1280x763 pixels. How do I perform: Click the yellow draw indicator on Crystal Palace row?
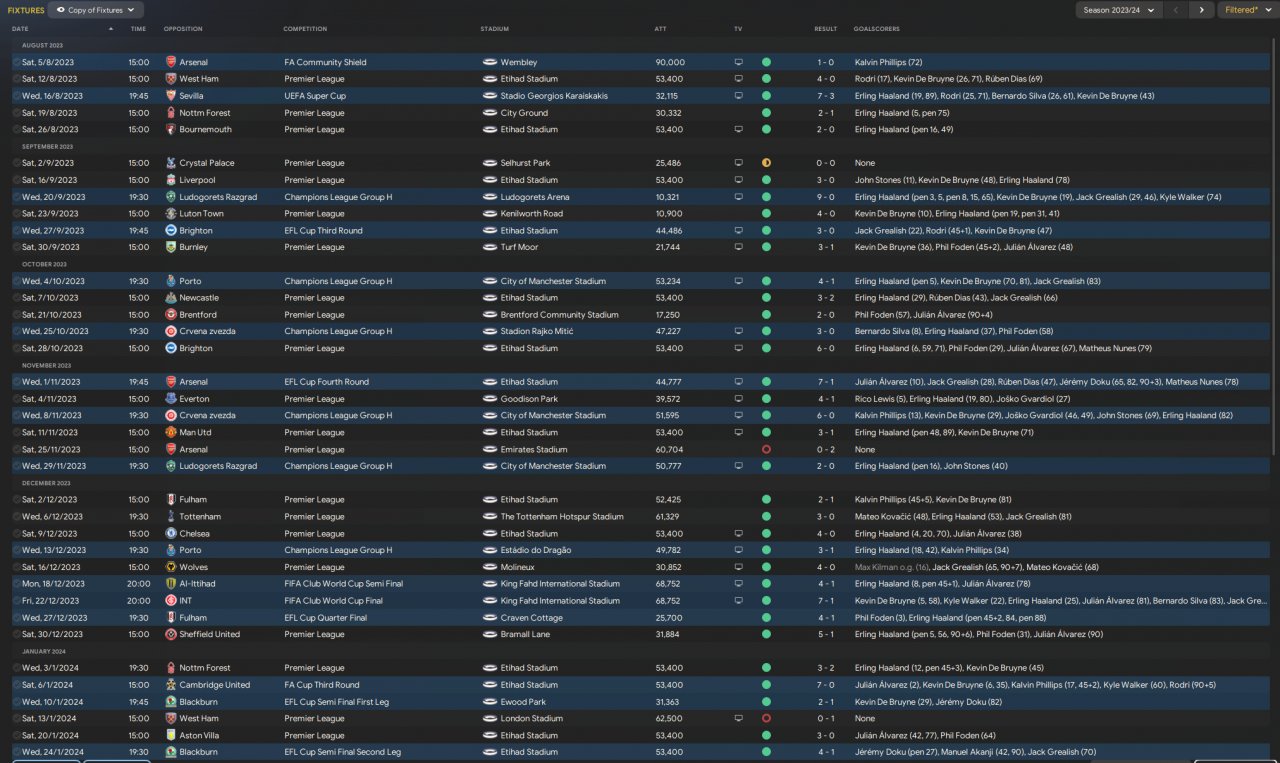[x=766, y=163]
